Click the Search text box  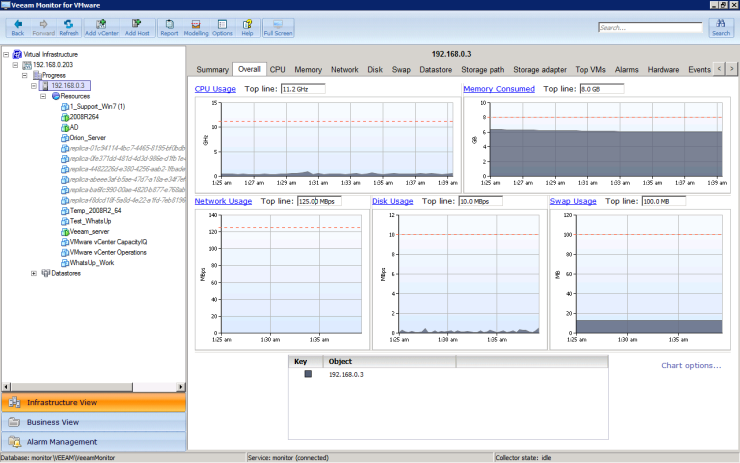pyautogui.click(x=650, y=27)
